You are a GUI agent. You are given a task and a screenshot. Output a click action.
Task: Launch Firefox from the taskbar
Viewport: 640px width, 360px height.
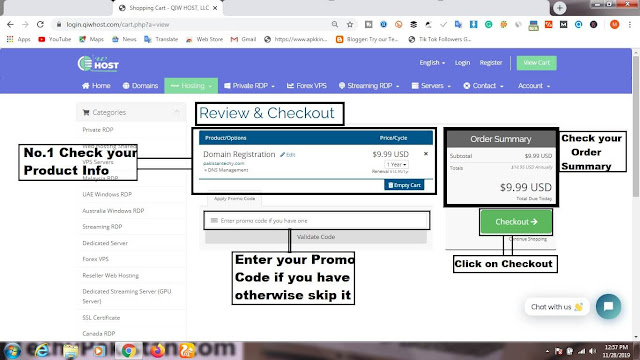[x=158, y=350]
